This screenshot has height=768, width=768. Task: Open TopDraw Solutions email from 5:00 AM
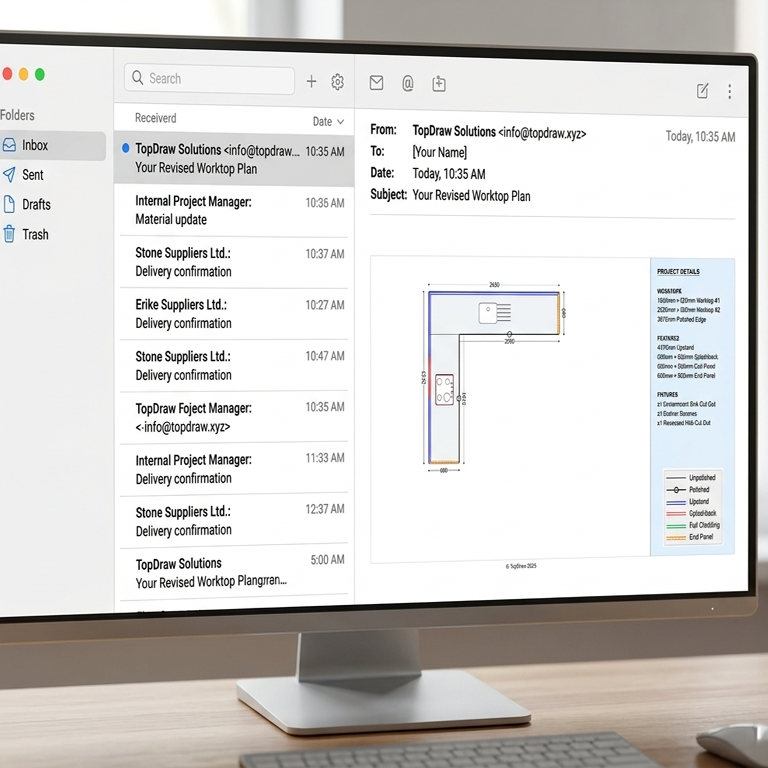[x=234, y=572]
